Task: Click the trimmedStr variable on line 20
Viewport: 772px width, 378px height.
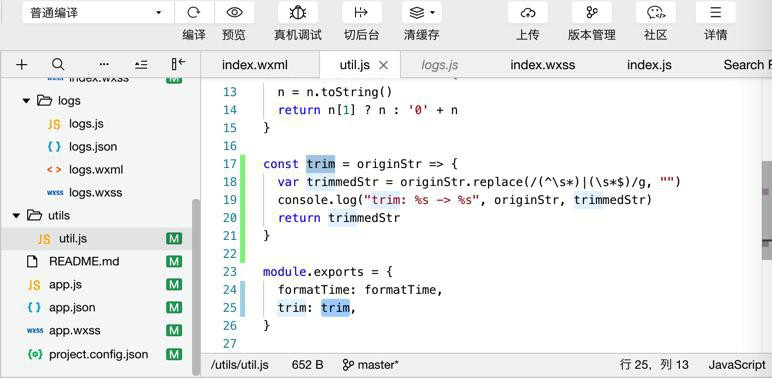Action: 364,218
